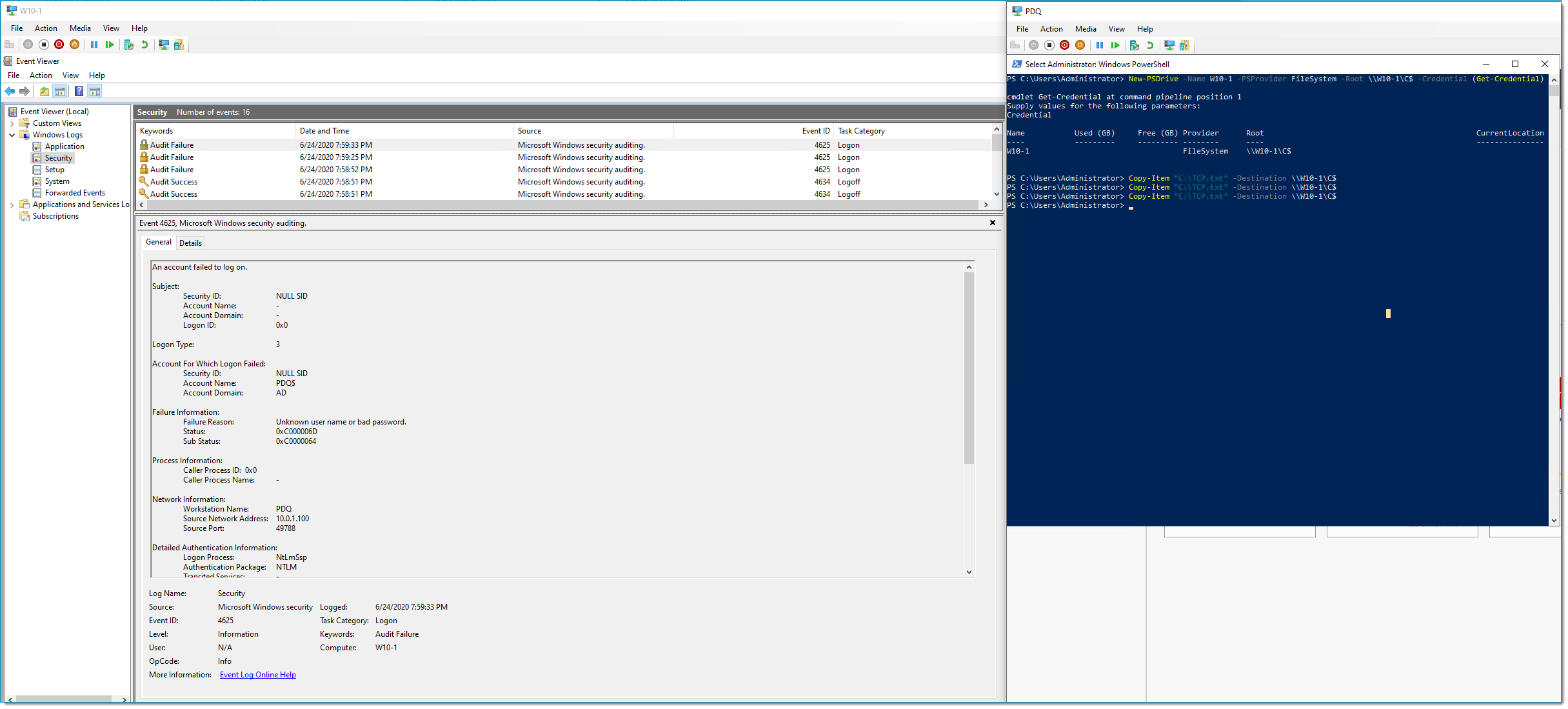Pause the W10-1 virtual machine
The image size is (1568, 709).
tap(94, 45)
